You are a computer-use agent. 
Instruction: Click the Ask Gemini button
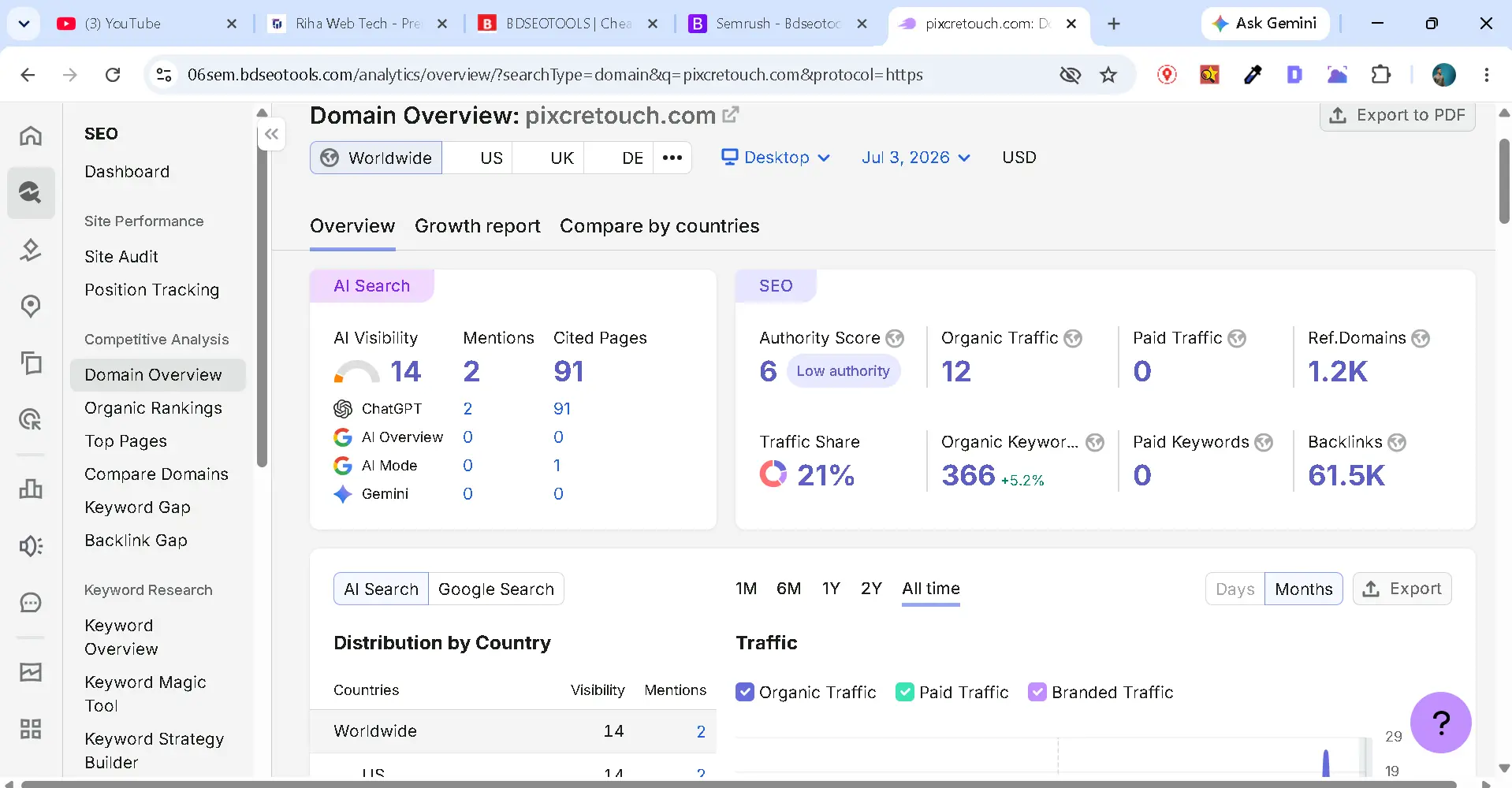pyautogui.click(x=1265, y=24)
